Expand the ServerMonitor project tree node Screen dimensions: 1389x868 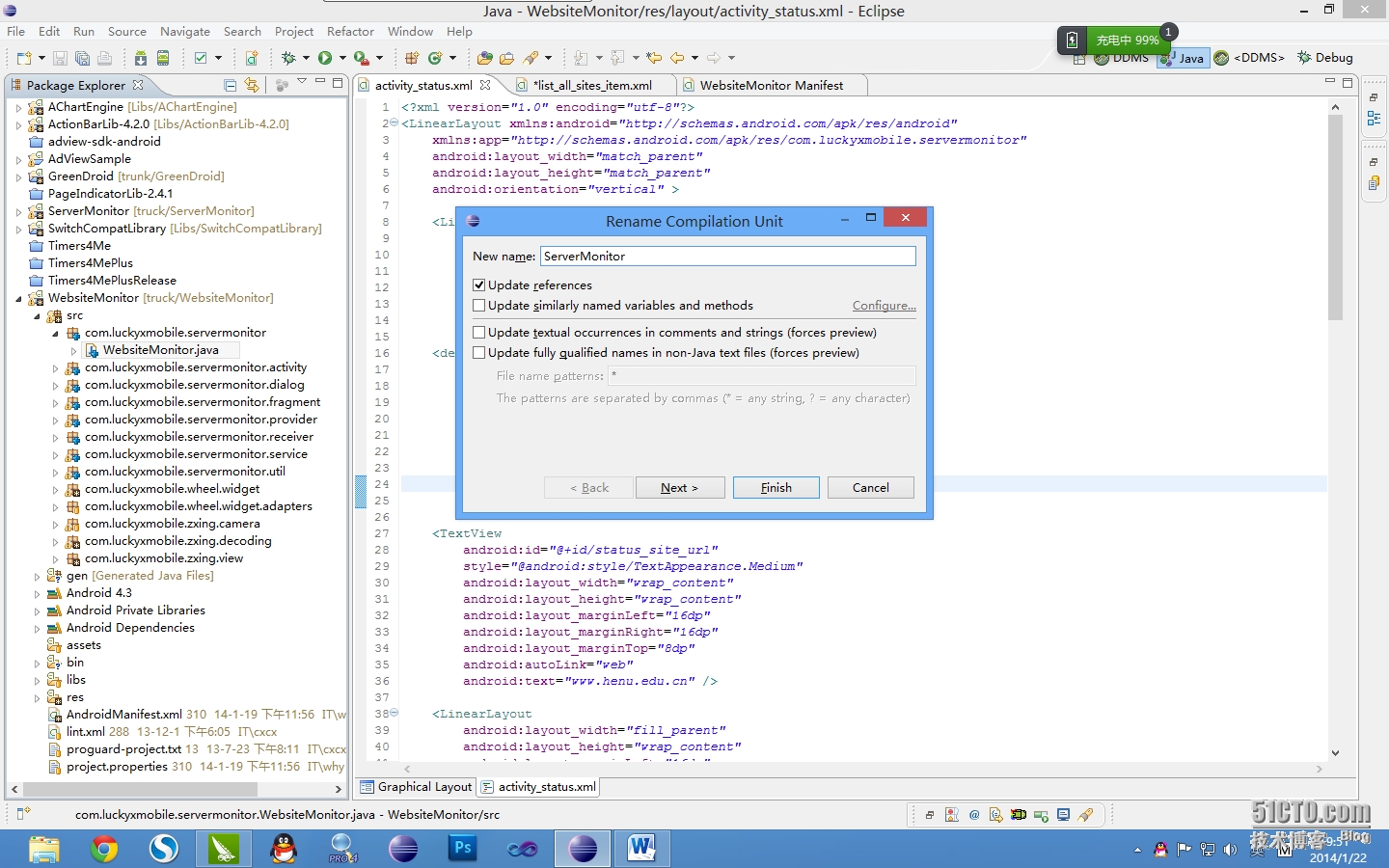coord(18,211)
